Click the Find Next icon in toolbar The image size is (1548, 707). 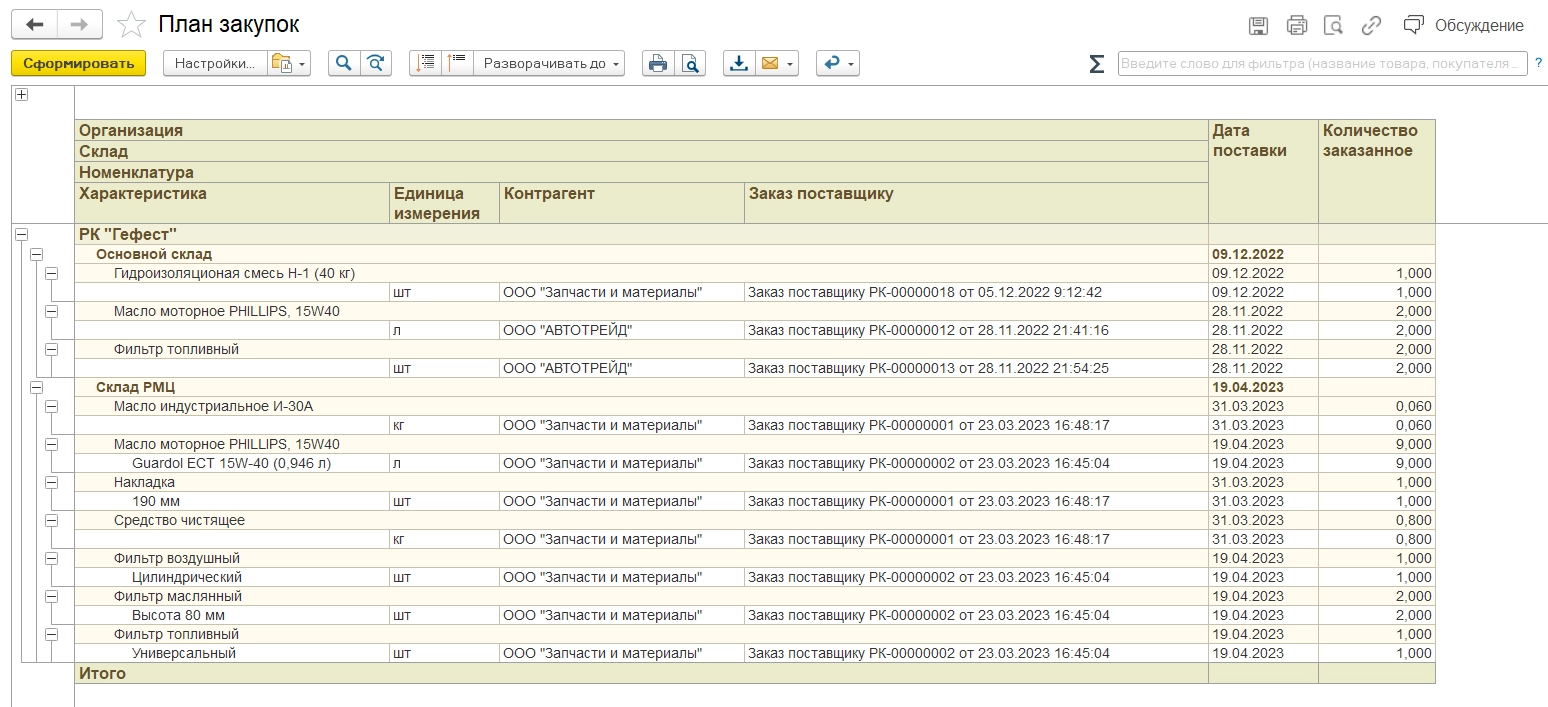click(375, 63)
